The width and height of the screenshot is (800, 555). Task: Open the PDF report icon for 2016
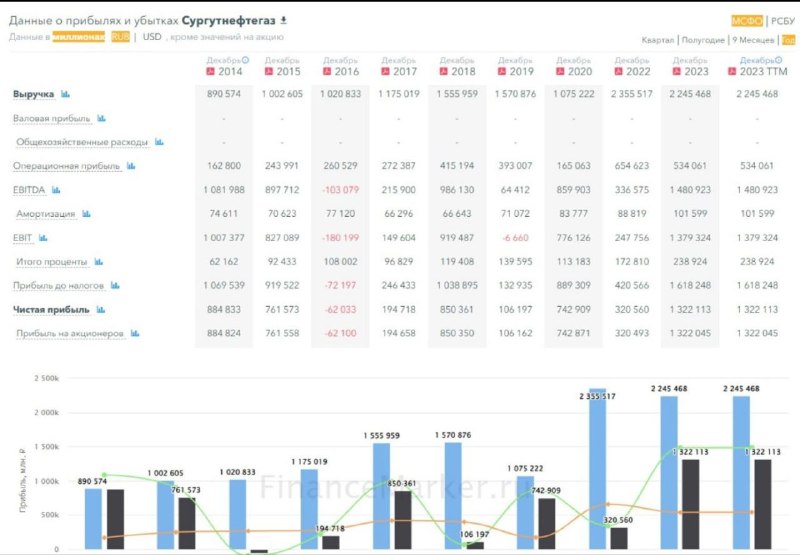point(327,71)
